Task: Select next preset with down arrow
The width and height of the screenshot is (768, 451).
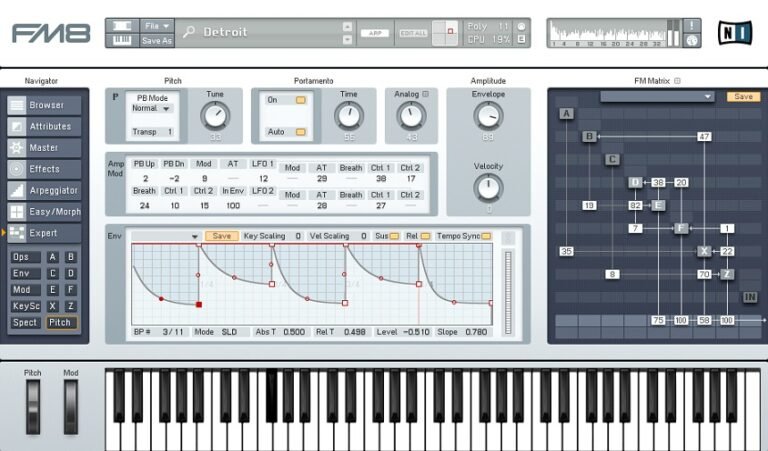Action: [347, 40]
